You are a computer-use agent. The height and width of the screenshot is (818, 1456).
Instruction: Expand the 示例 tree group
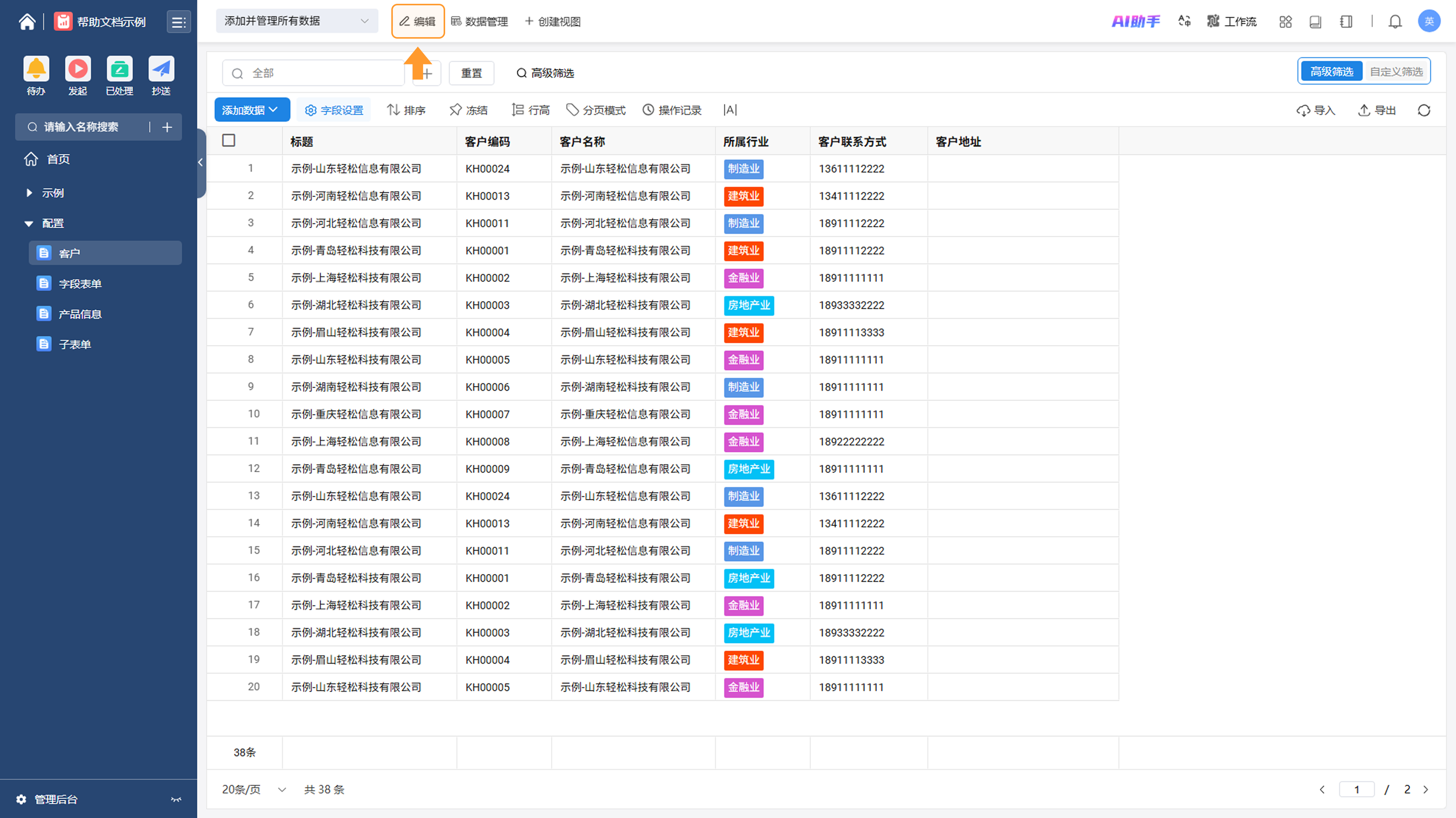(x=30, y=193)
